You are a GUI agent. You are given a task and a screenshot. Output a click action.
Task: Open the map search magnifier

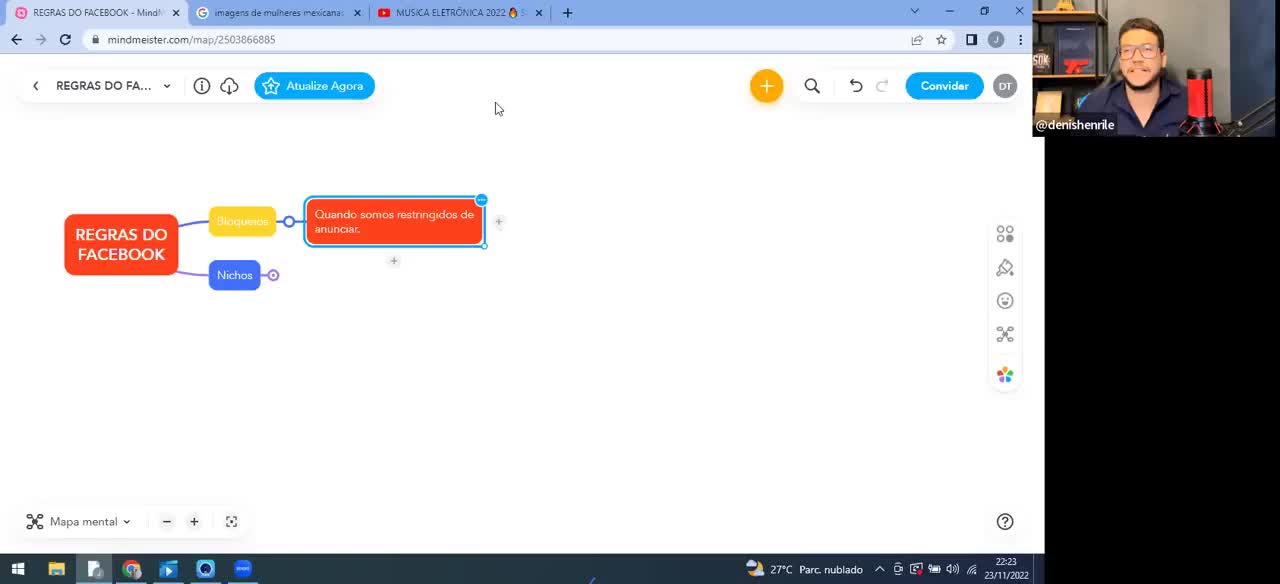(812, 86)
